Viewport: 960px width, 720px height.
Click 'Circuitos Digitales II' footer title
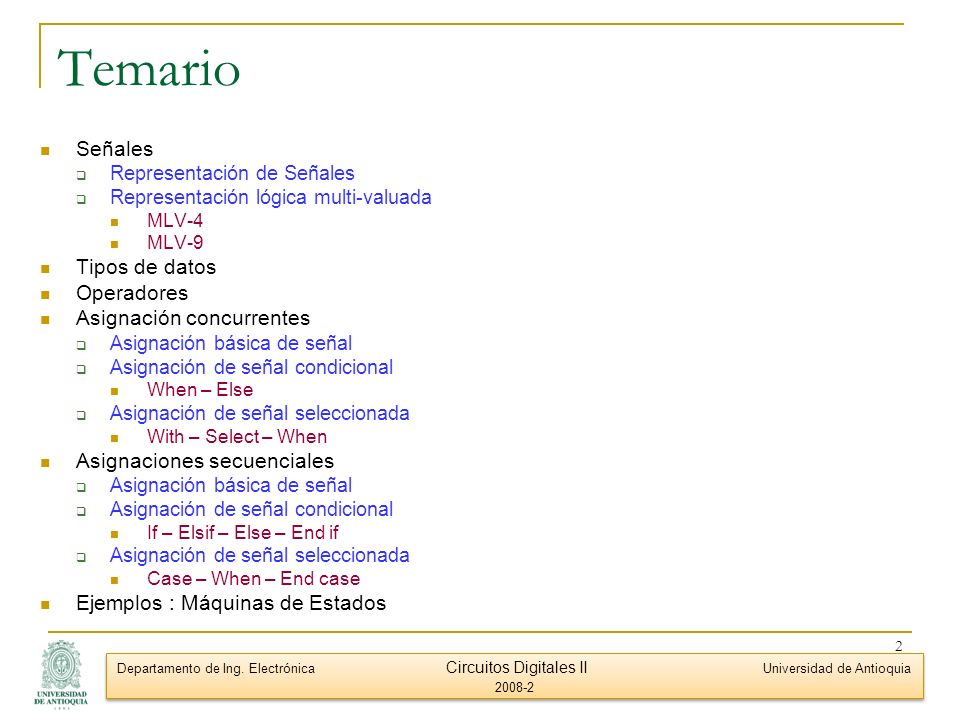pos(516,667)
